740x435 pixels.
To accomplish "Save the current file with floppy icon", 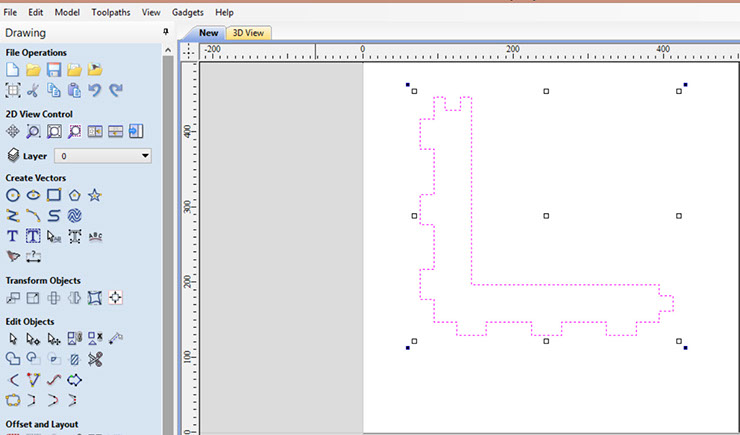I will pyautogui.click(x=54, y=69).
